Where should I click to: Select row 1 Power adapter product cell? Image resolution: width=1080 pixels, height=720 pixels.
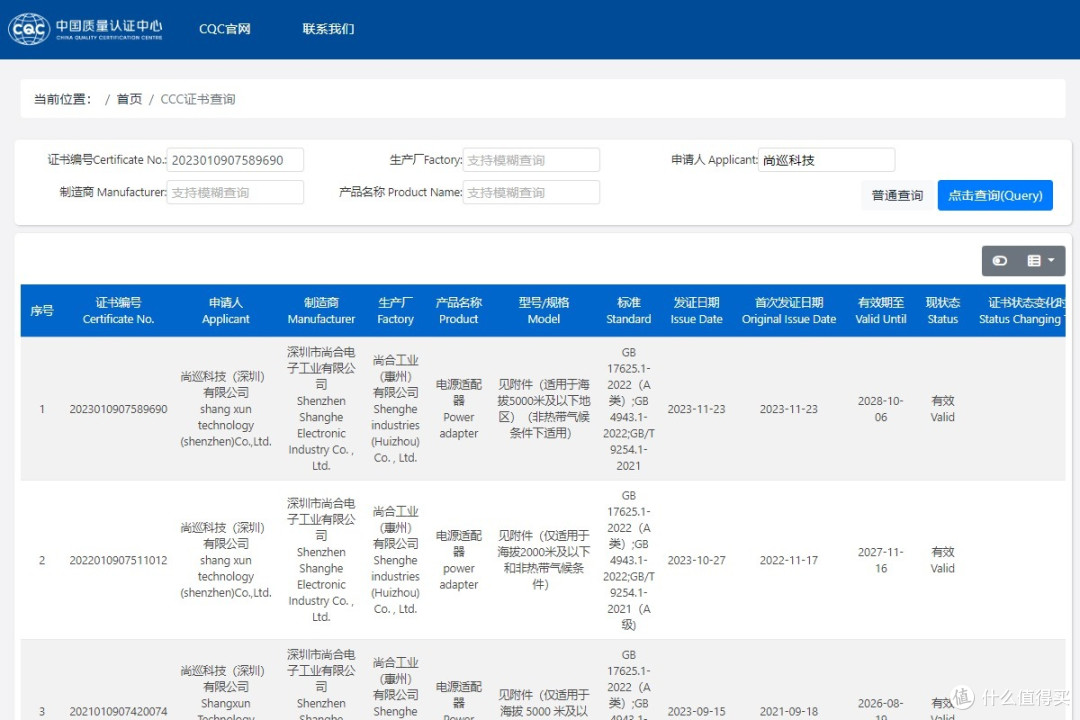coord(459,409)
